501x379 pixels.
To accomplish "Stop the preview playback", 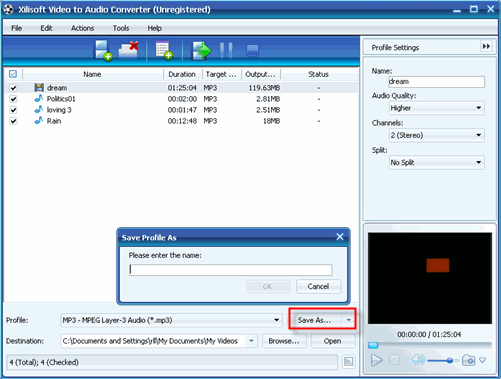I will (395, 360).
